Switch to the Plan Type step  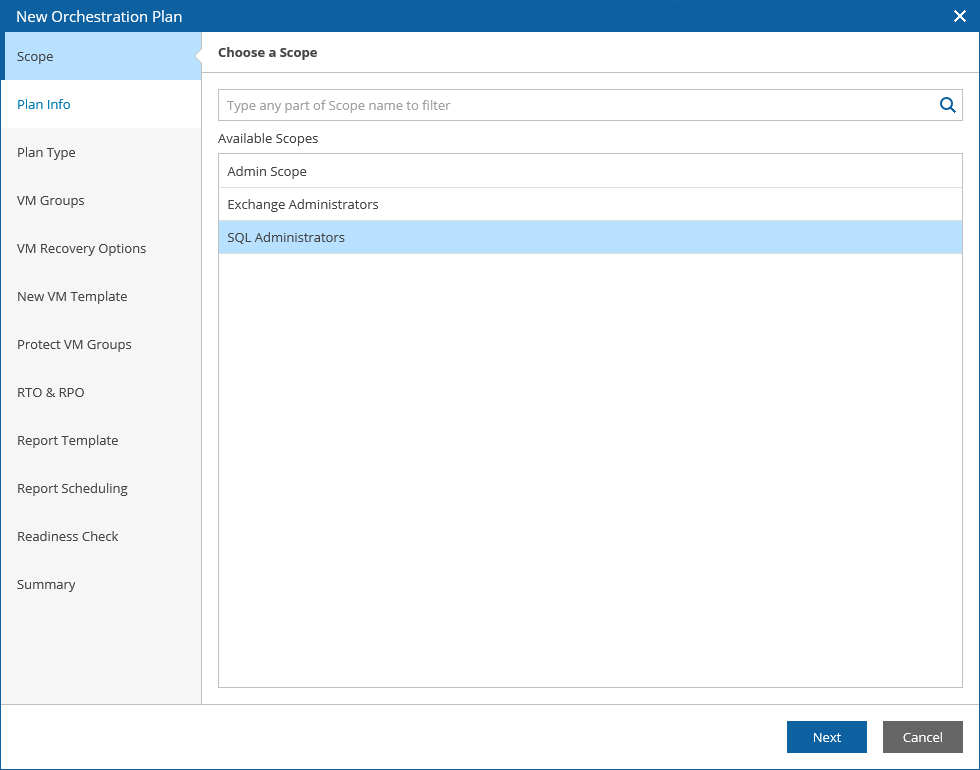[x=46, y=152]
